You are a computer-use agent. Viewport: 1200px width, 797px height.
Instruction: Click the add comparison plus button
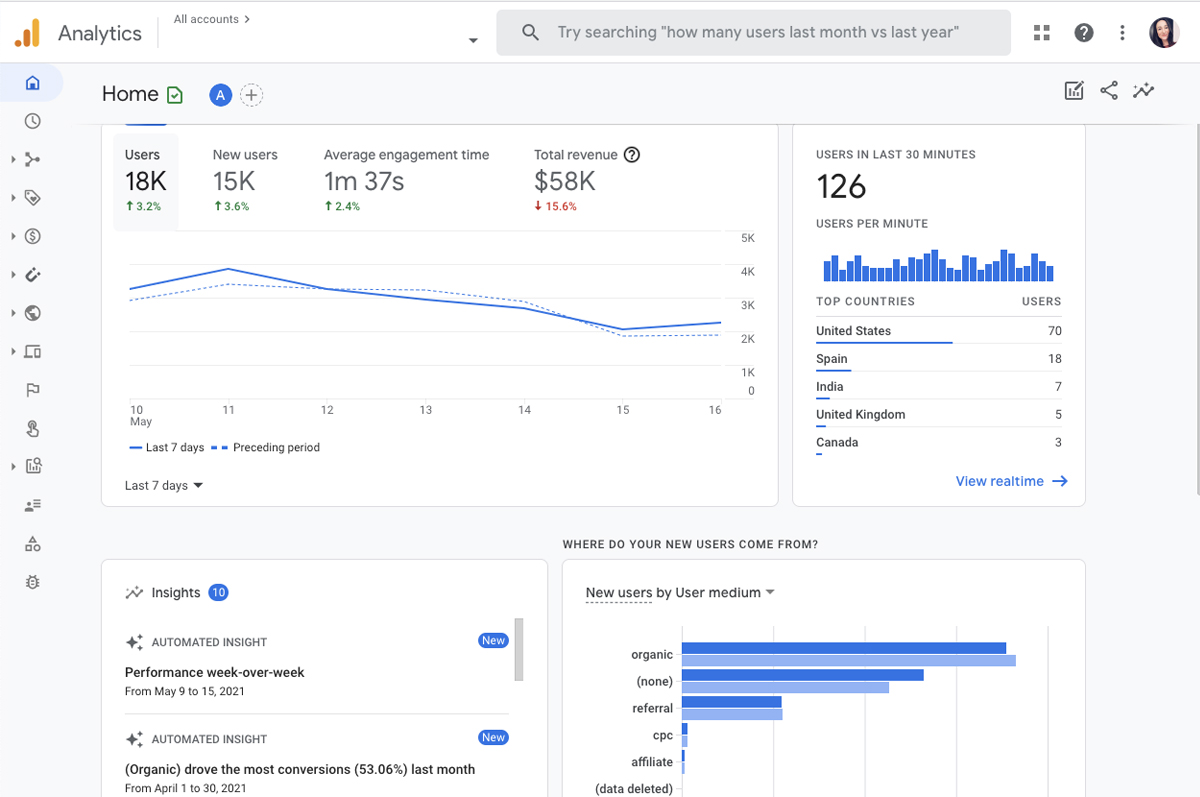(251, 95)
